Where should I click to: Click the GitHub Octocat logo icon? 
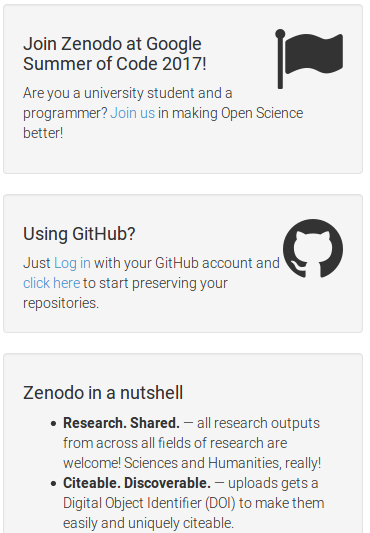313,248
